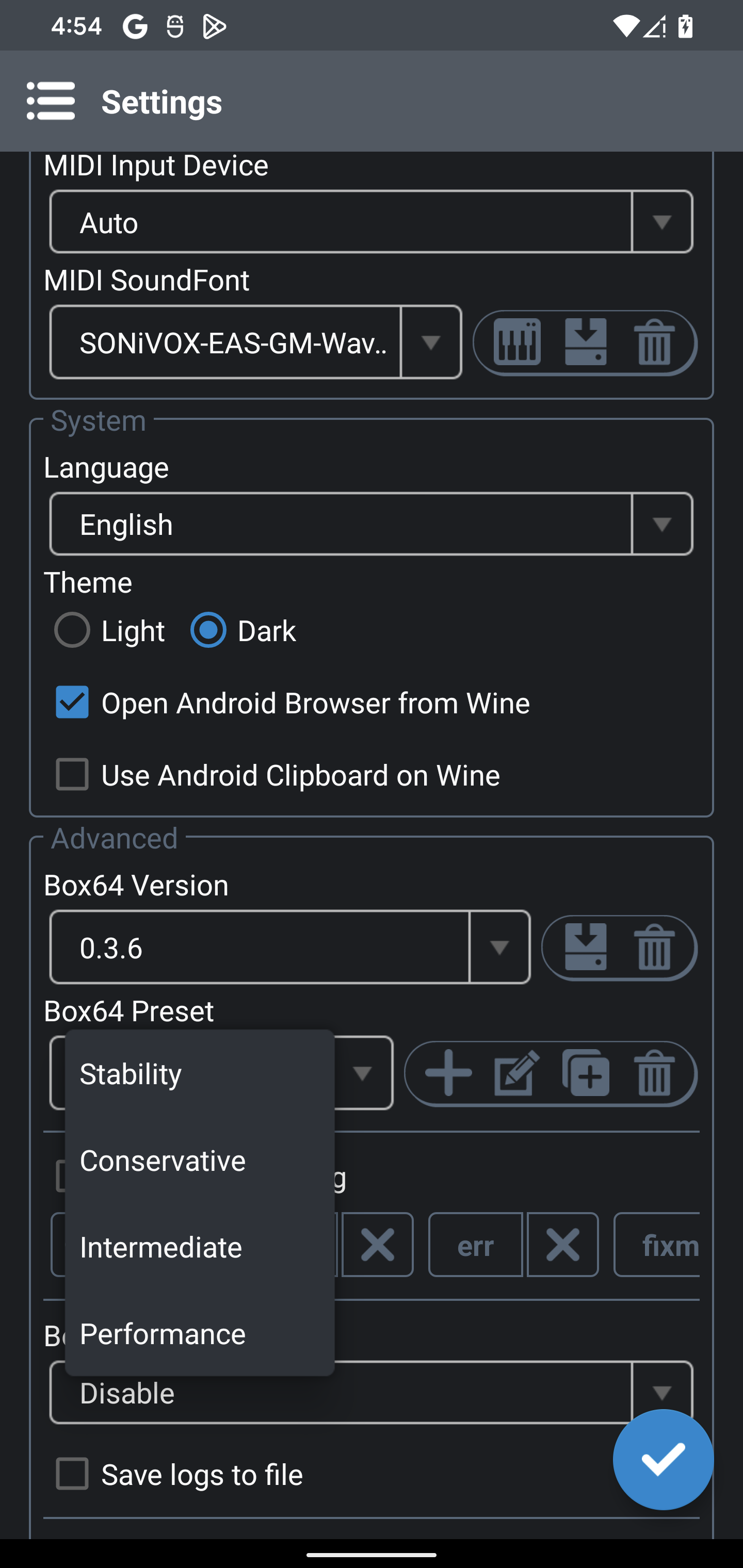This screenshot has width=743, height=1568.
Task: Remove the selected Box64 version
Action: [x=654, y=948]
